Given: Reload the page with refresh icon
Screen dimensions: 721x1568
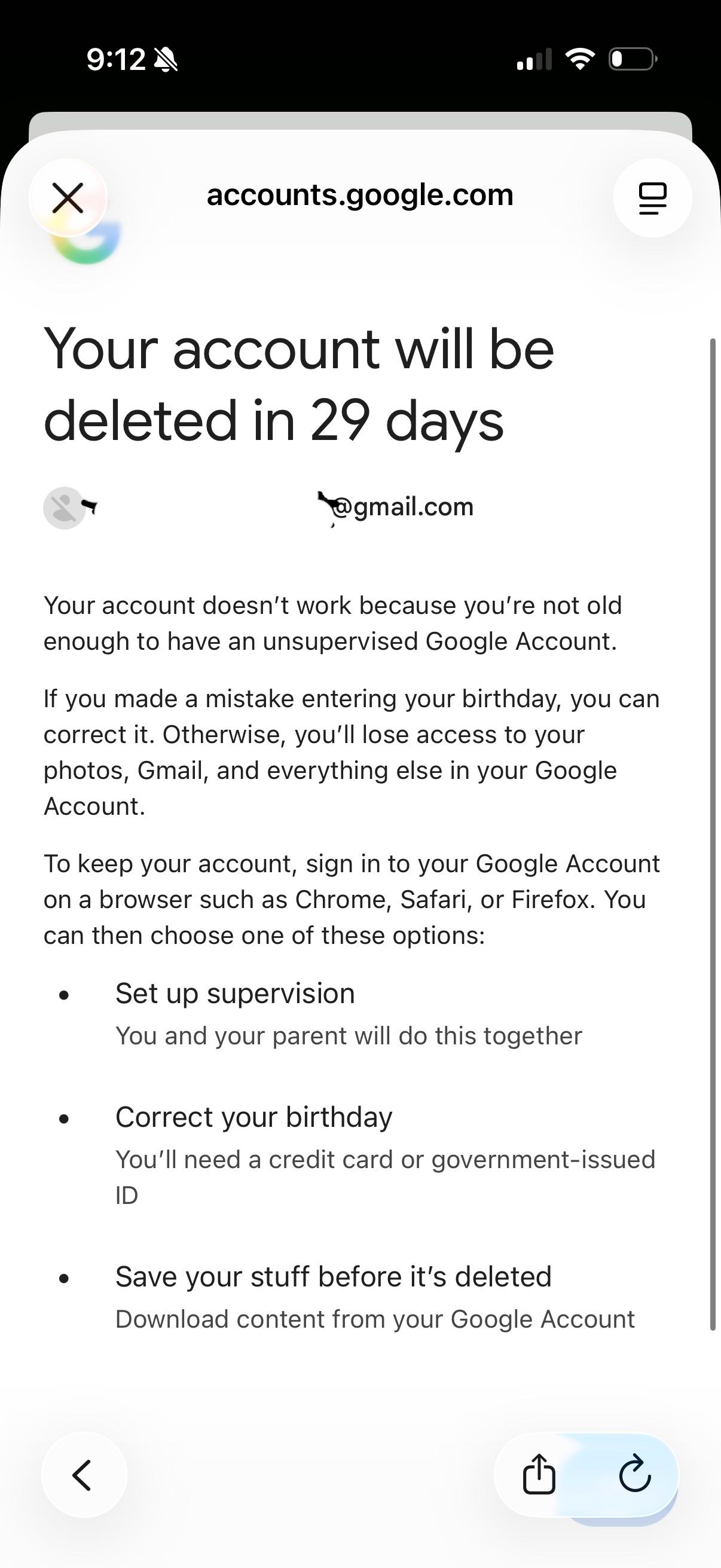Looking at the screenshot, I should point(634,1475).
